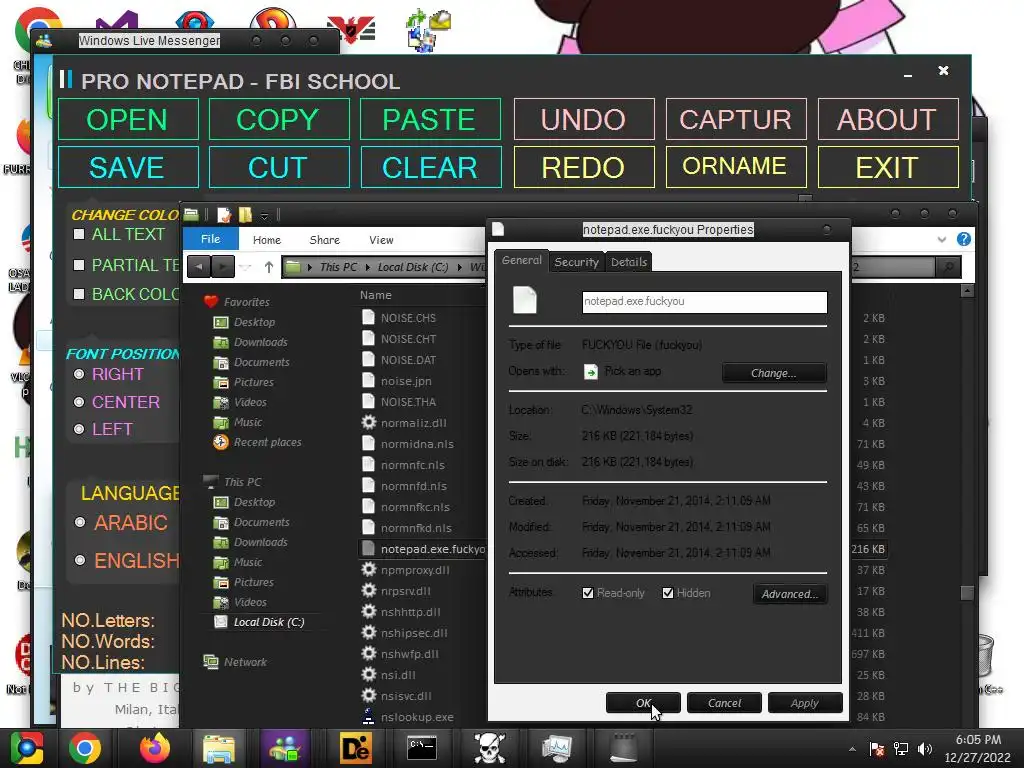
Task: Click the Explorer vertical scrollbar thumb
Action: pyautogui.click(x=967, y=592)
